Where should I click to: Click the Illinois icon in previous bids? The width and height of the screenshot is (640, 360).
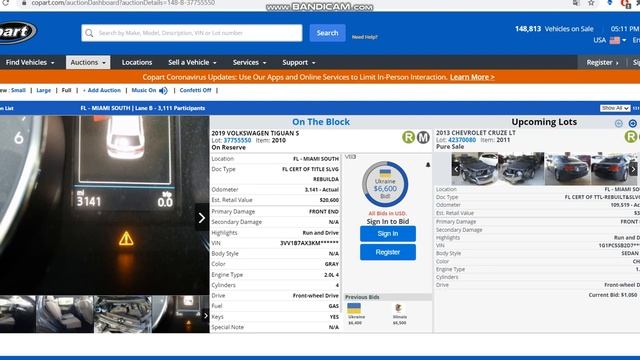pyautogui.click(x=399, y=308)
